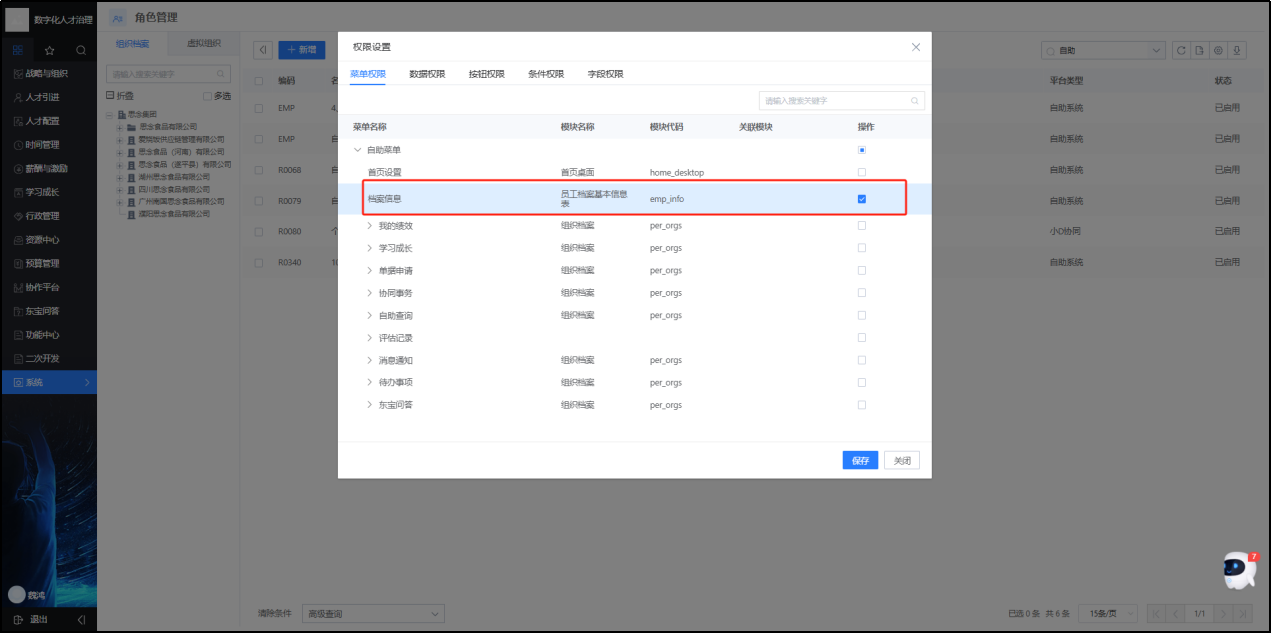
Task: Open the 薪酬与激励 sidebar icon
Action: point(45,168)
